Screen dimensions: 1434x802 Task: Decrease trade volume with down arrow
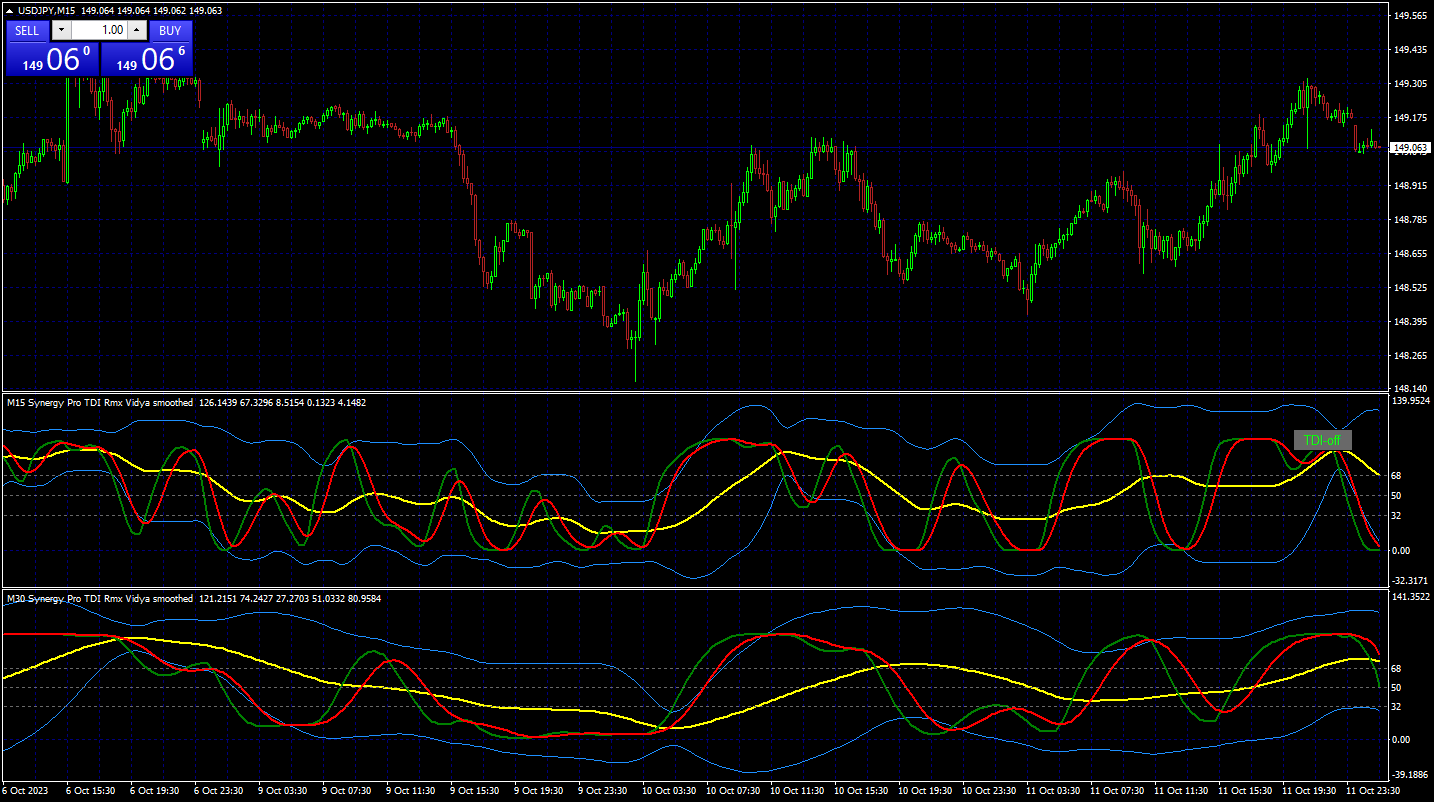pos(61,31)
